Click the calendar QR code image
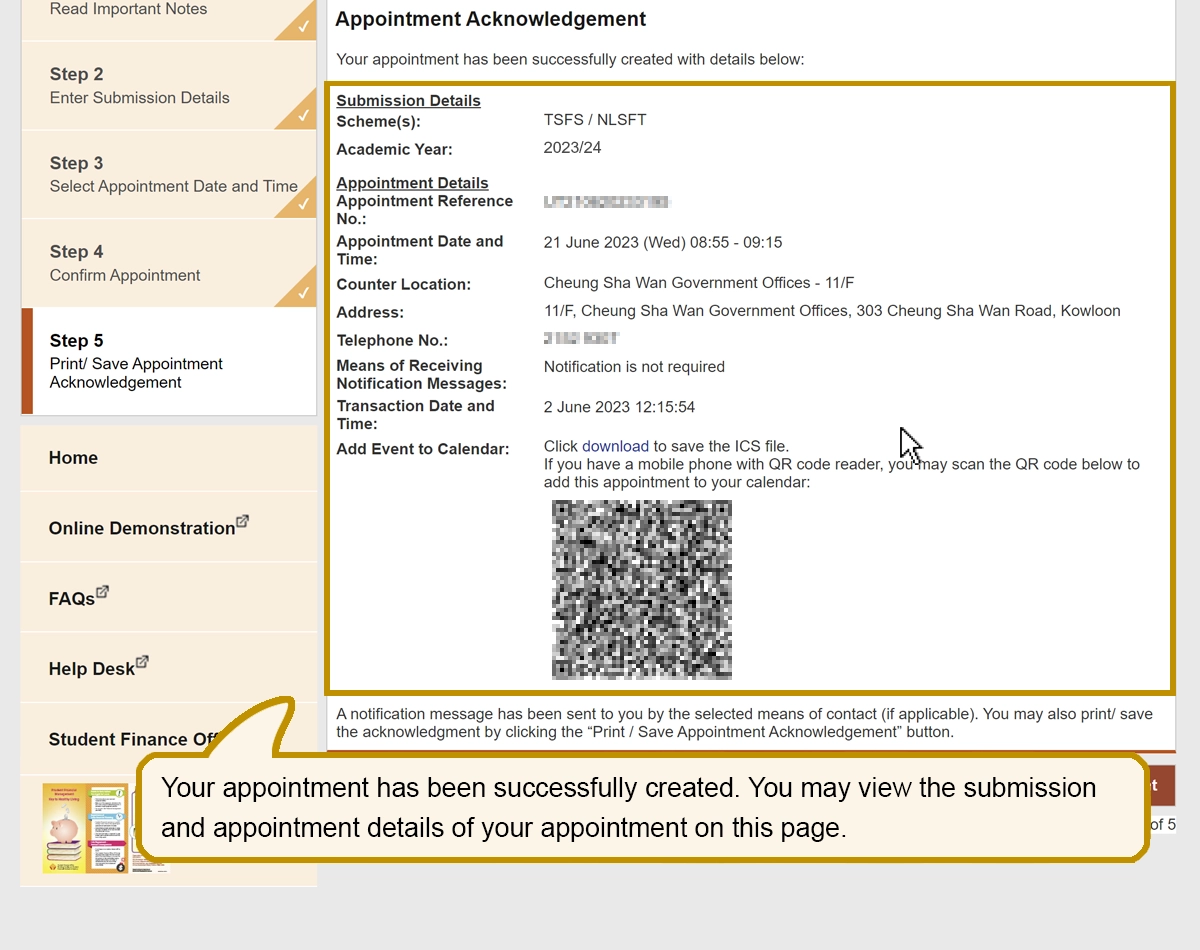This screenshot has height=950, width=1200. click(x=642, y=590)
